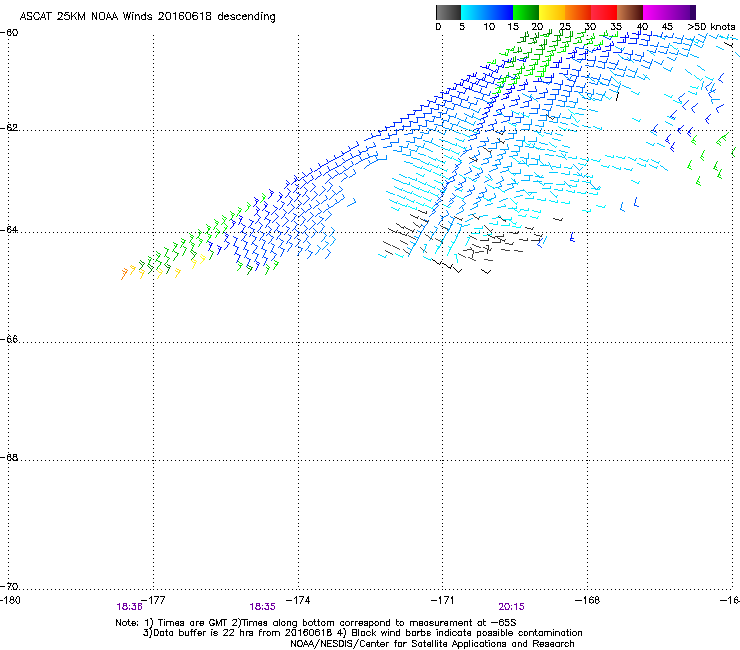Click the '25' legend tick label

[565, 27]
